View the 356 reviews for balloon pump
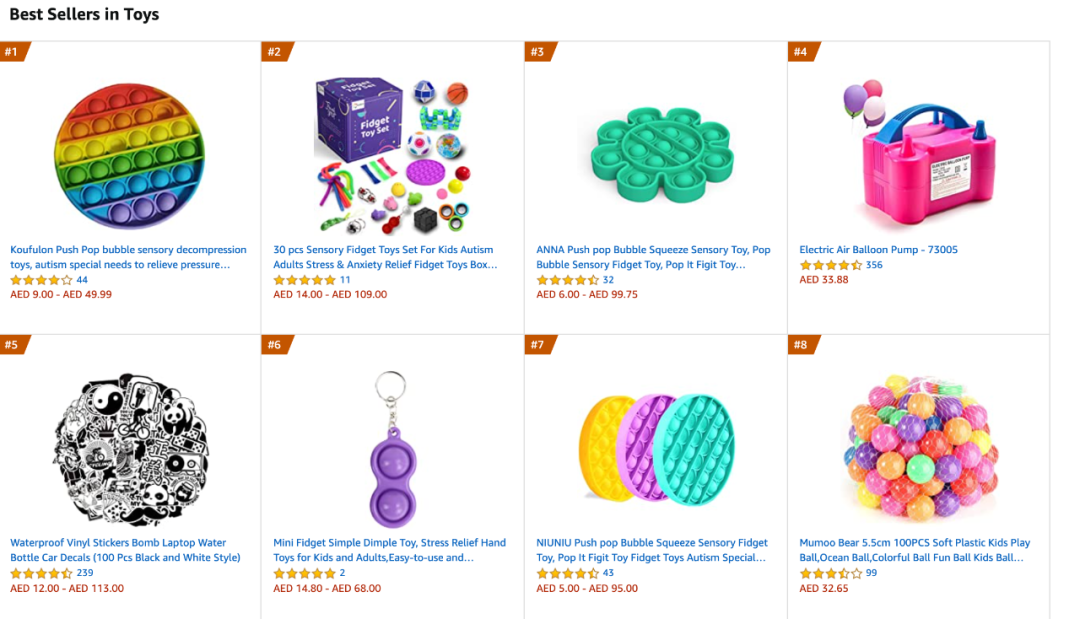 (x=874, y=265)
